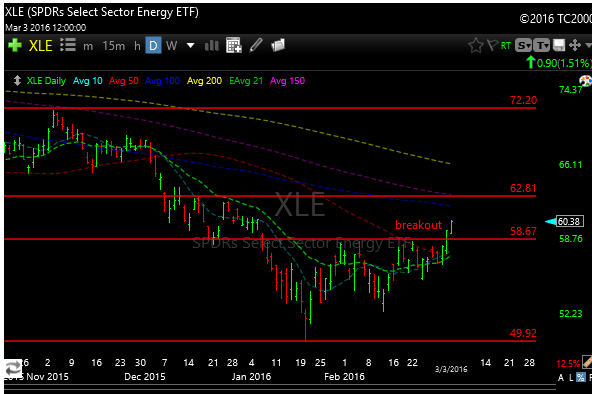
Task: Click the Avg 200 indicator label
Action: coord(204,81)
